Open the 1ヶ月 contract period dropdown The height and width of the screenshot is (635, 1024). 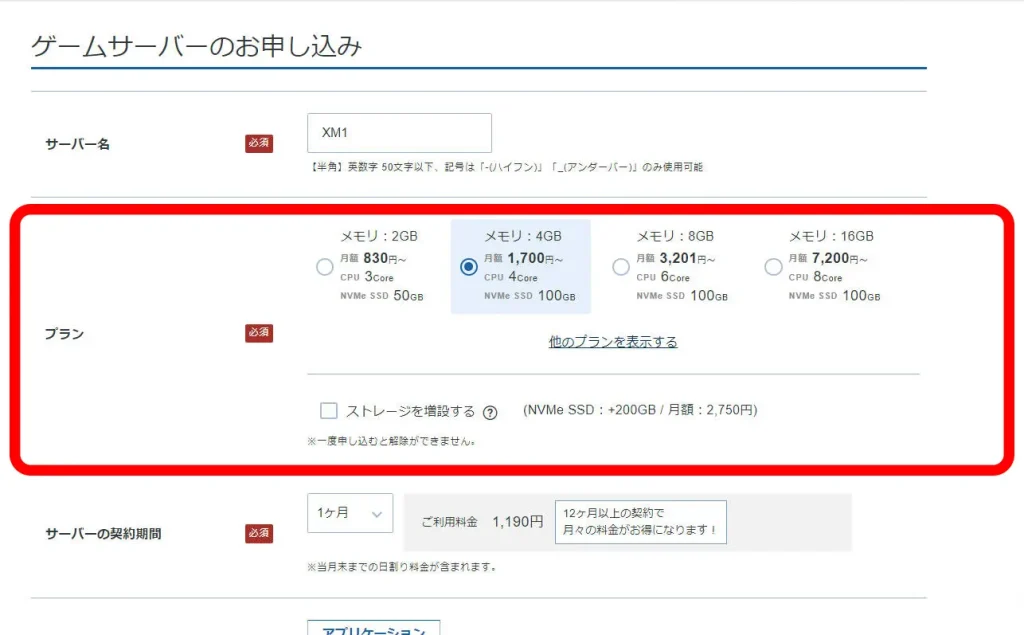[350, 512]
